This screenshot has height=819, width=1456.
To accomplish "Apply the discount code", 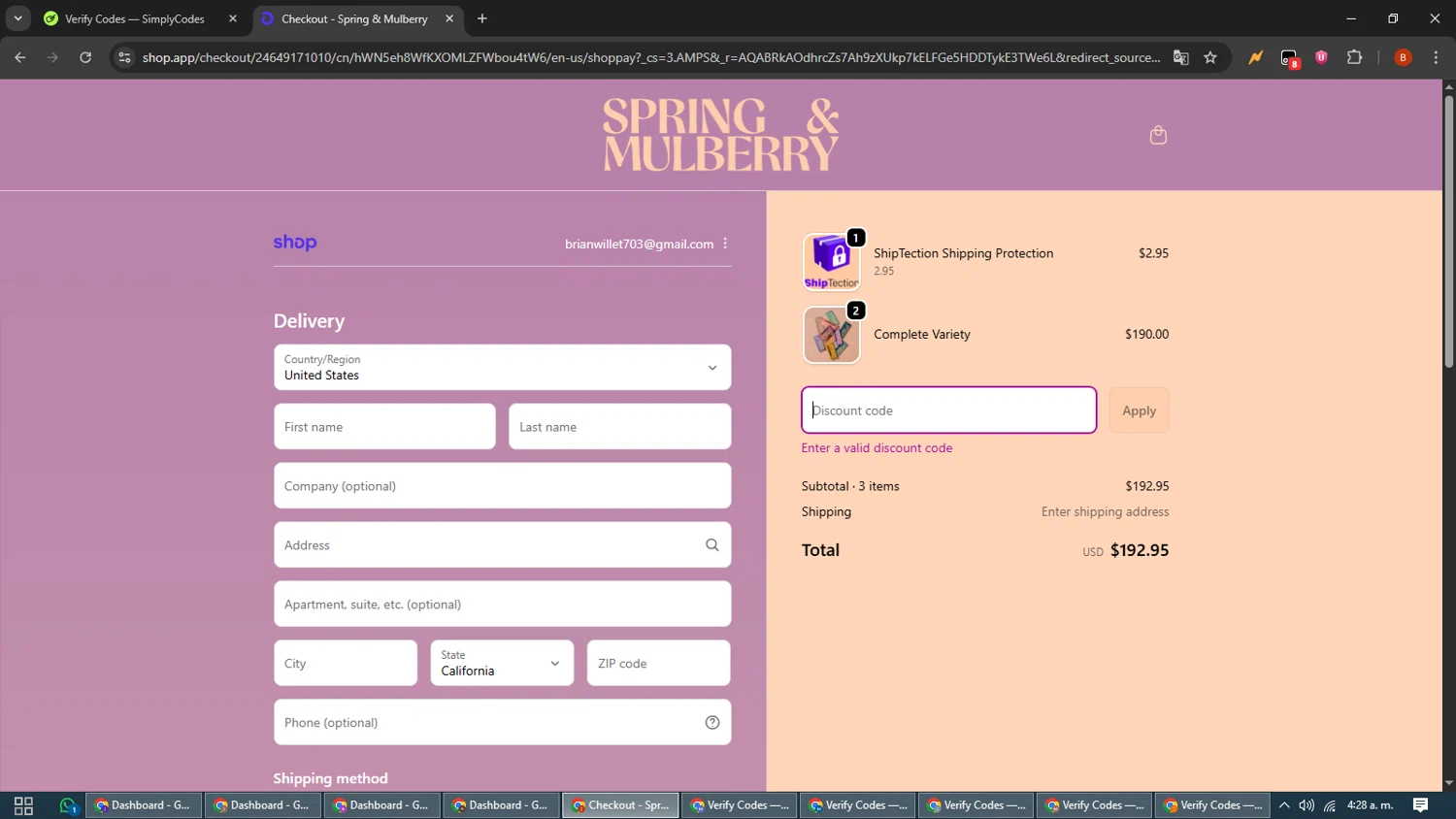I will click(x=1139, y=410).
